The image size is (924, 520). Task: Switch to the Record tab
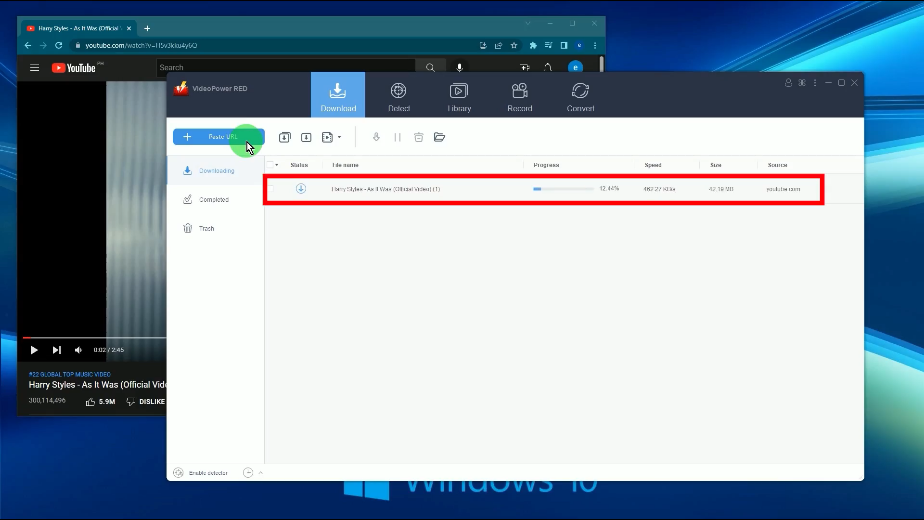520,97
